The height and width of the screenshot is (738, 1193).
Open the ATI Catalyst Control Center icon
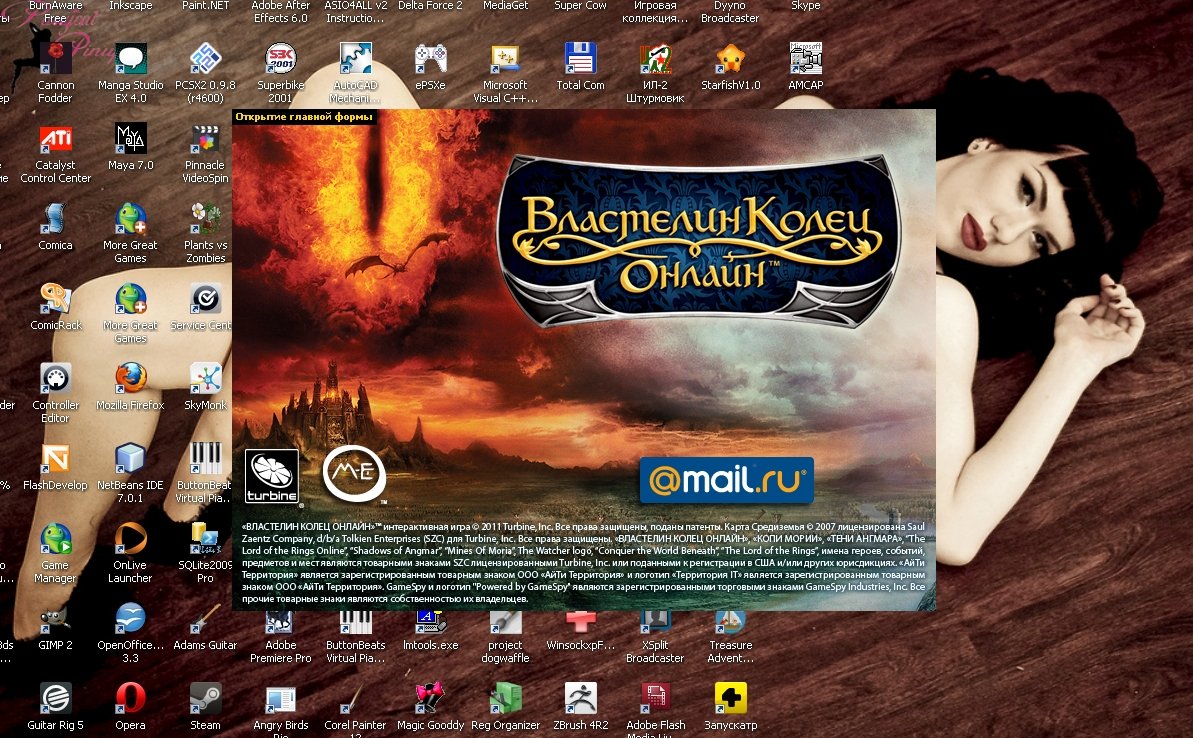click(x=56, y=138)
